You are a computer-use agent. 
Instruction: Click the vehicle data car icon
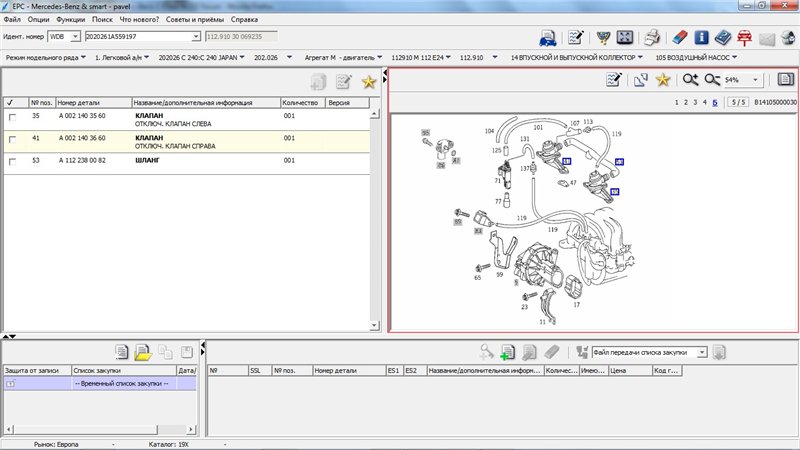coord(547,37)
